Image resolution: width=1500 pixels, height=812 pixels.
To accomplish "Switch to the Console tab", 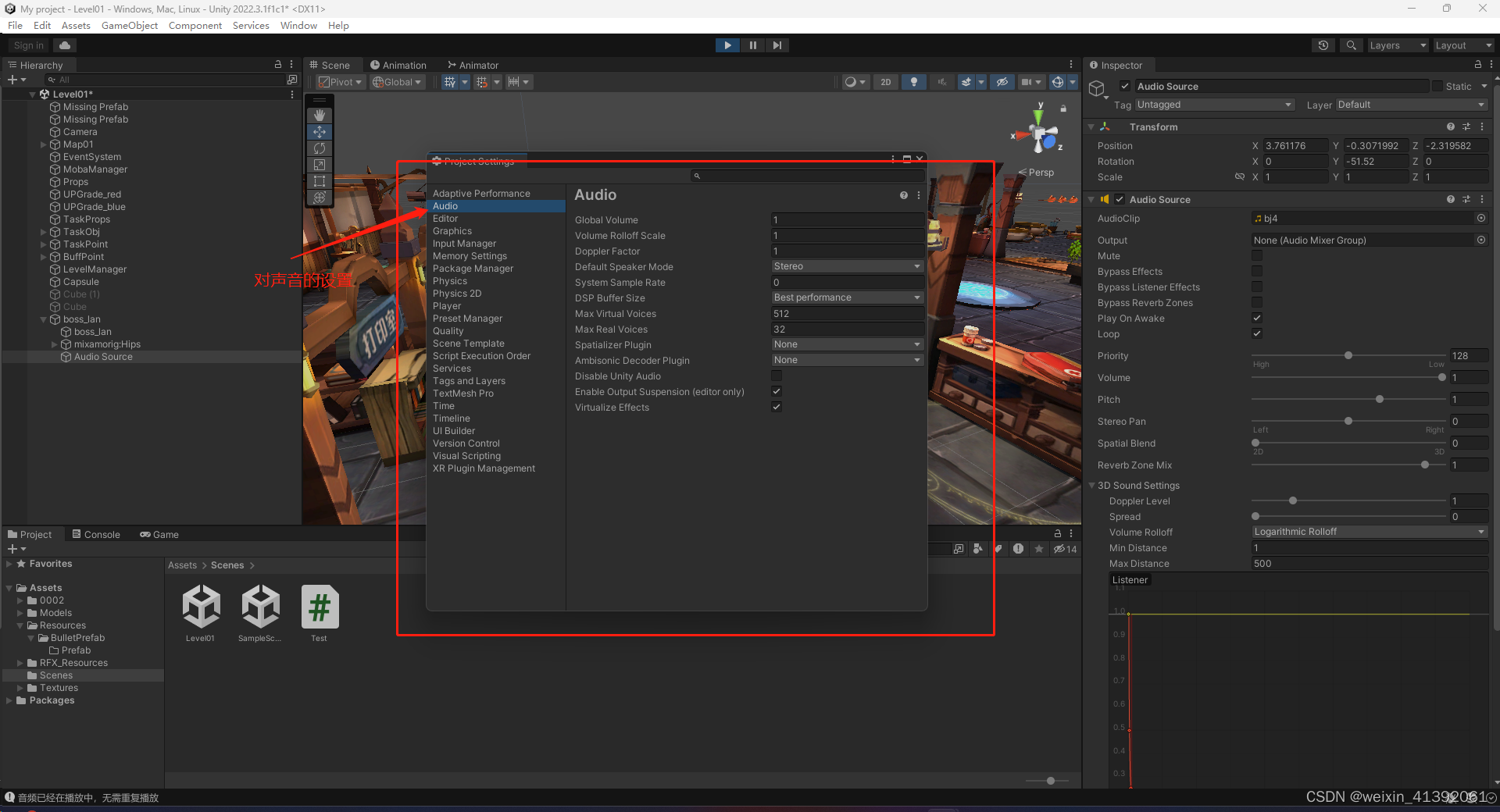I will 96,535.
